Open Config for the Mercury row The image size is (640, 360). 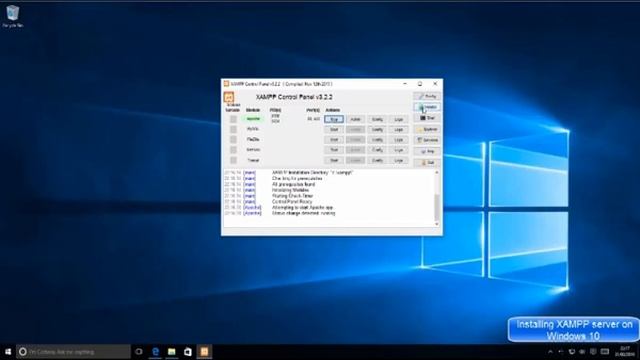(x=377, y=150)
